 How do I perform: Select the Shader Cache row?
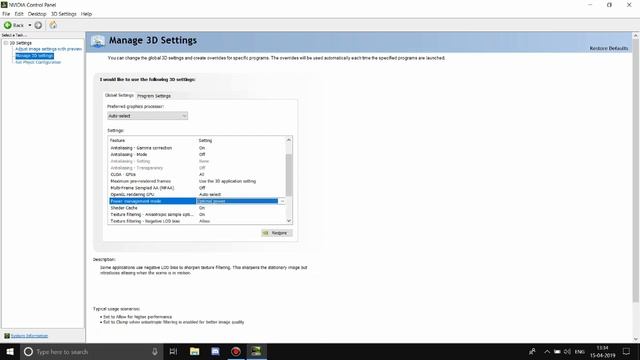tap(198, 208)
